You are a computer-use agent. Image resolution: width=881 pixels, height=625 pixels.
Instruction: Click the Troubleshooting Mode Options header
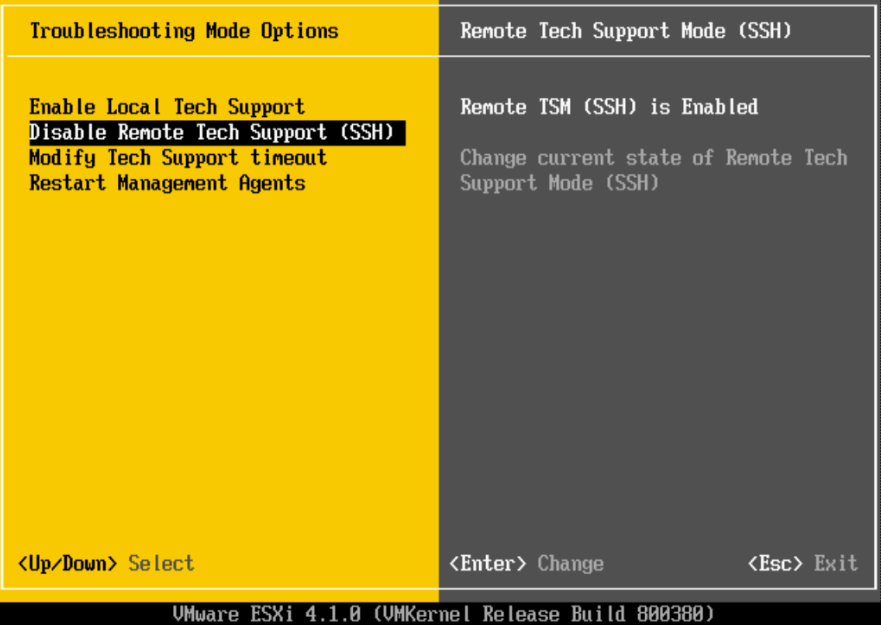click(x=185, y=31)
